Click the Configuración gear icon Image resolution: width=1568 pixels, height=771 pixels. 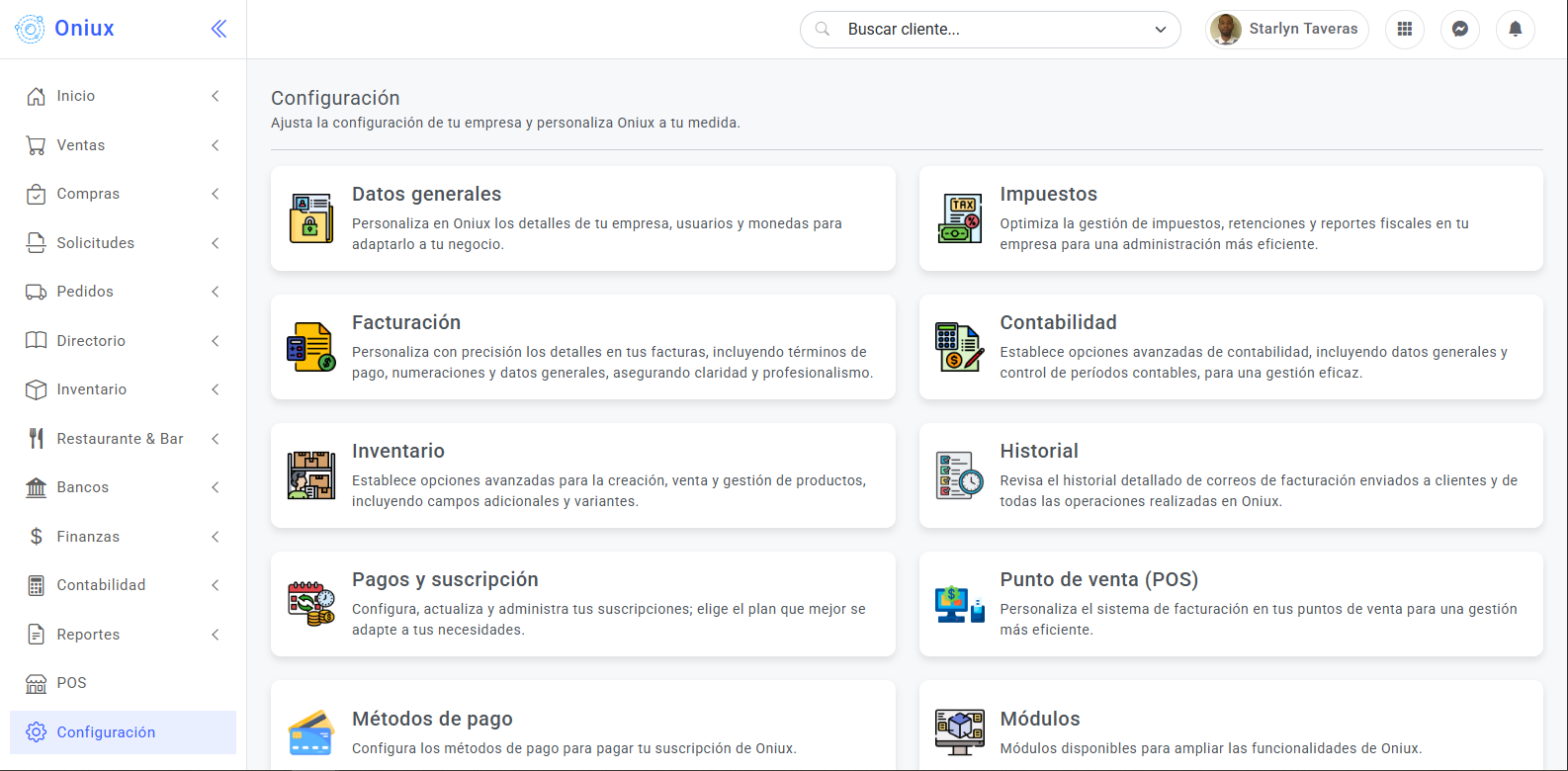click(x=36, y=732)
